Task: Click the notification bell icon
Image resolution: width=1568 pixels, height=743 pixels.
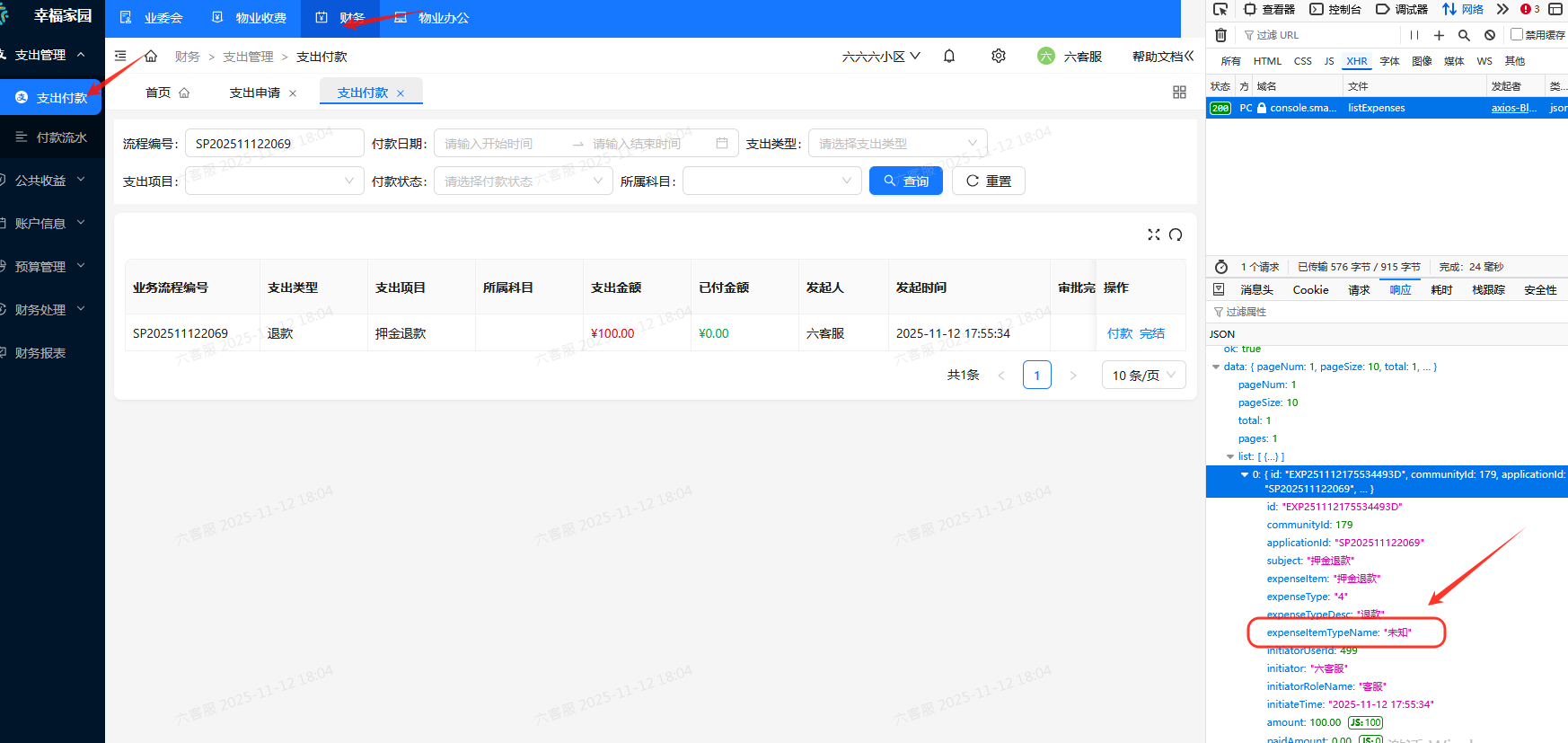Action: click(x=949, y=56)
